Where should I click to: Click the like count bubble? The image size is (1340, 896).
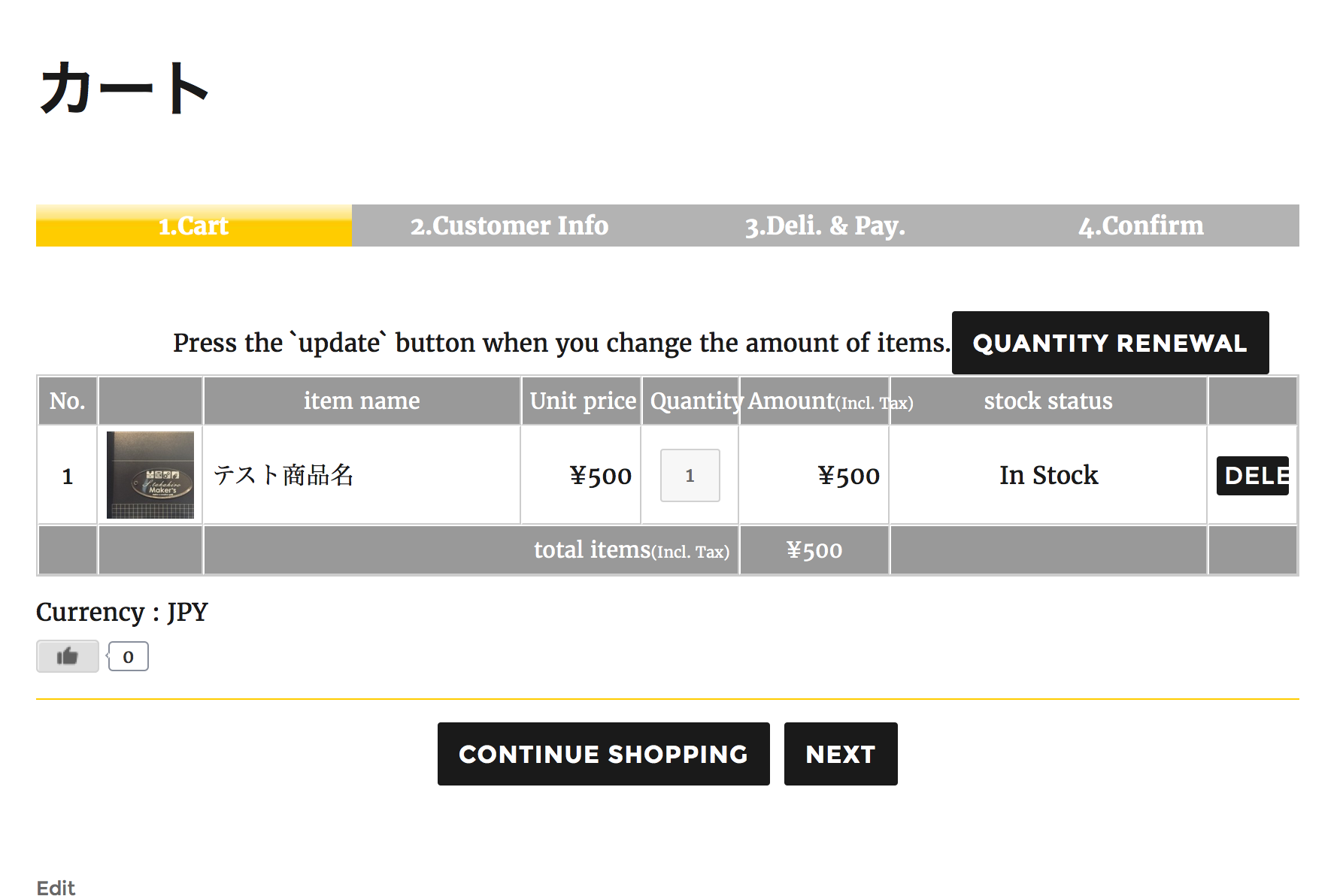coord(128,656)
